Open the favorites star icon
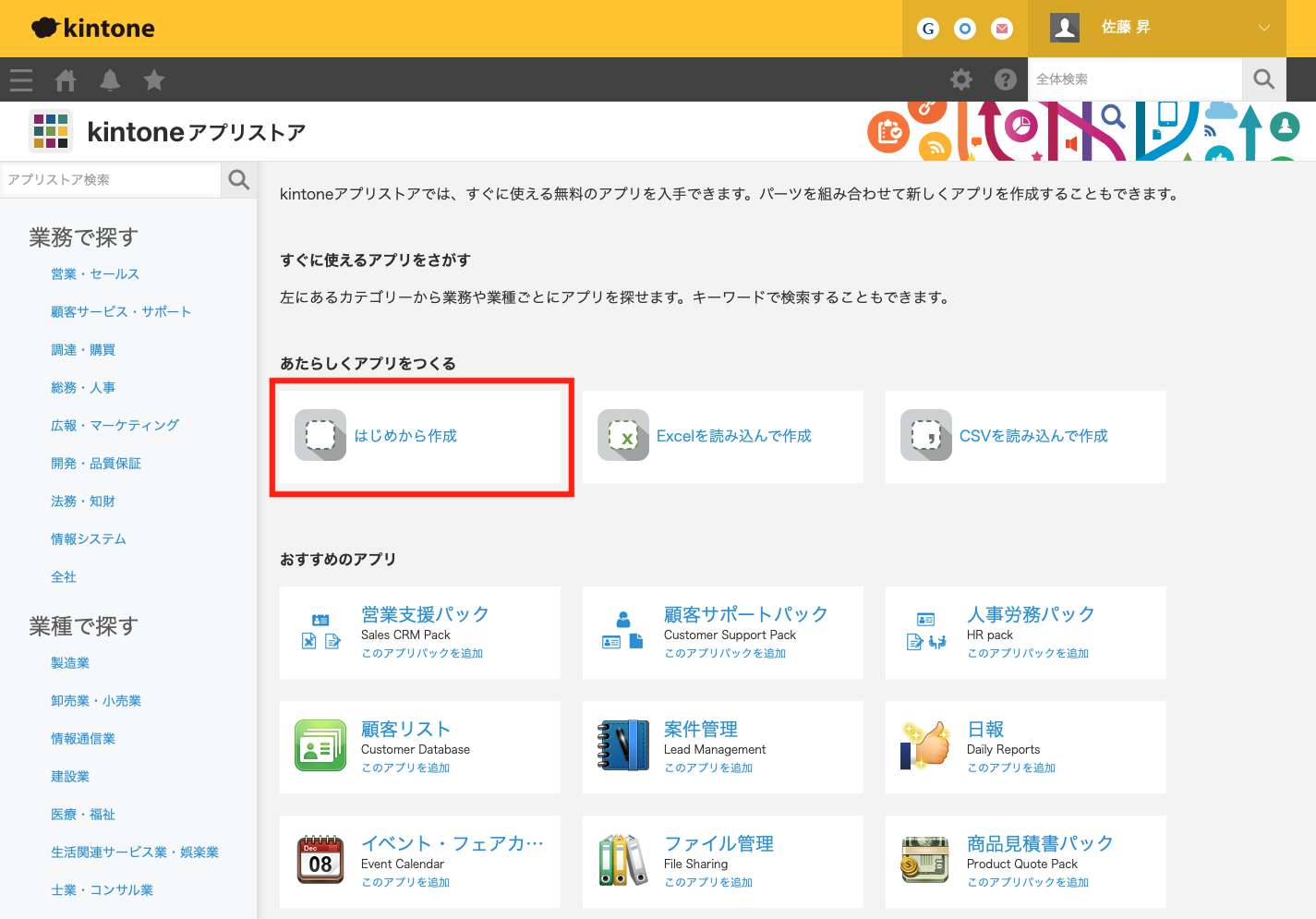This screenshot has height=919, width=1316. [x=154, y=80]
